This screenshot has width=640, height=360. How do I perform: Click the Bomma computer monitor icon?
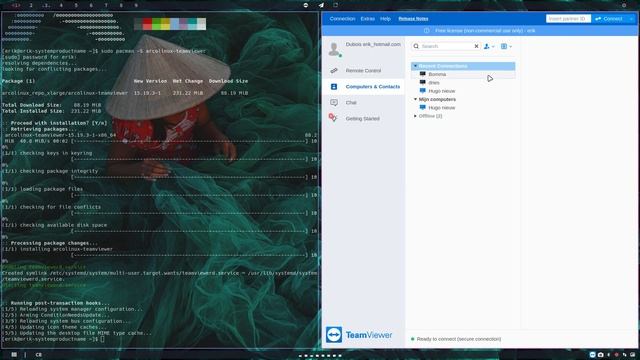(422, 74)
